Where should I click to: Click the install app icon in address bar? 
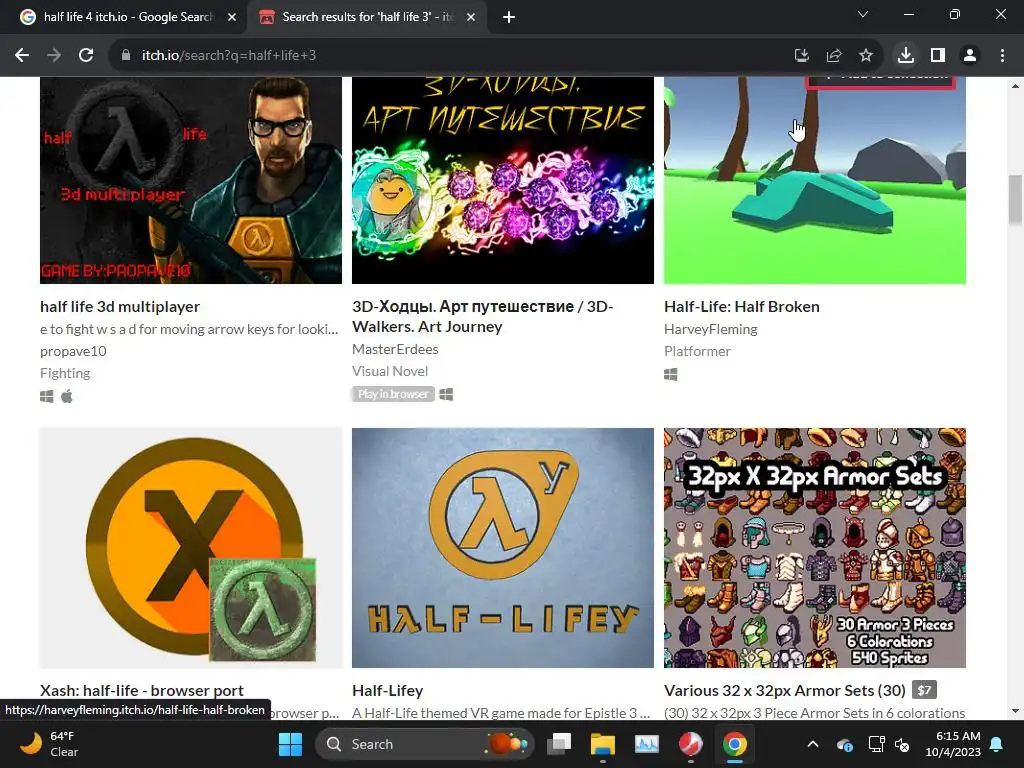click(801, 56)
